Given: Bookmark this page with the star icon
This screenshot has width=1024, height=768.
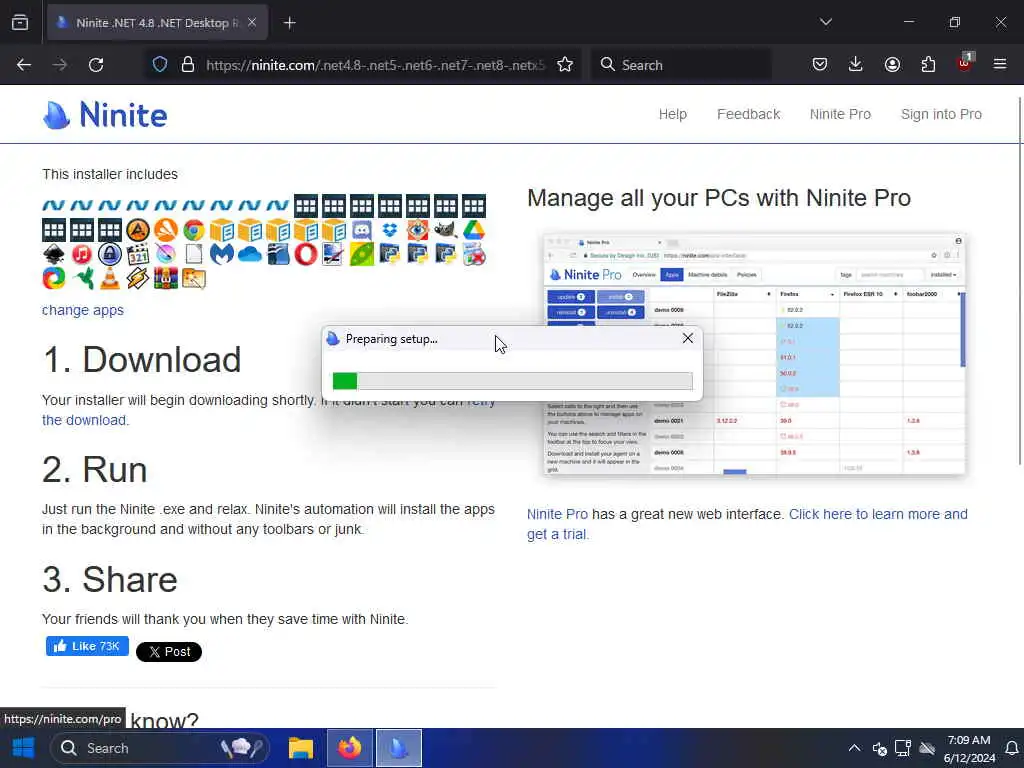Looking at the screenshot, I should tap(565, 65).
